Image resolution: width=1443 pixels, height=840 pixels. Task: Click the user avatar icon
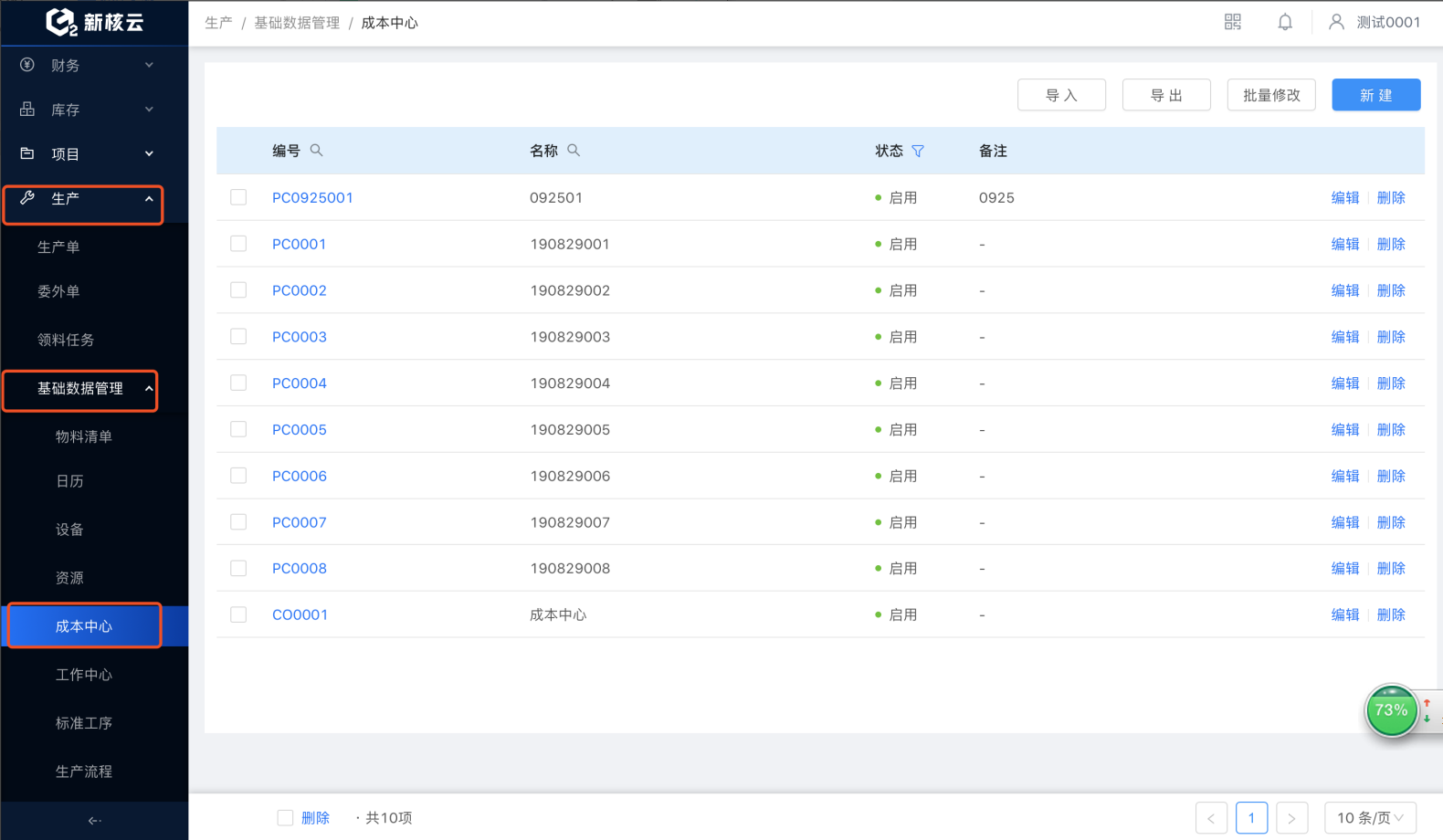click(1336, 22)
